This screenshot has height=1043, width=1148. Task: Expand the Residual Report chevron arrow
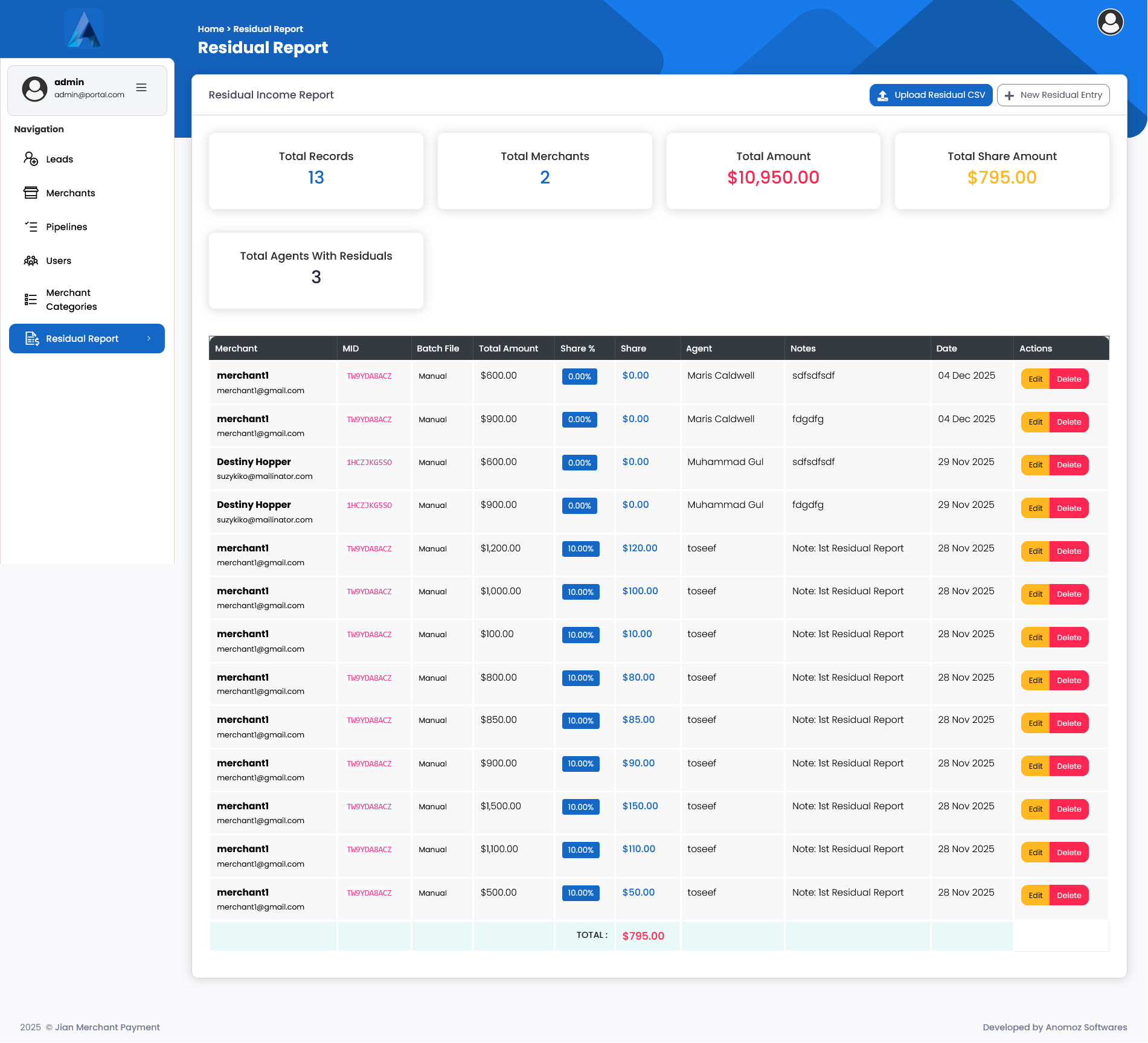point(149,339)
